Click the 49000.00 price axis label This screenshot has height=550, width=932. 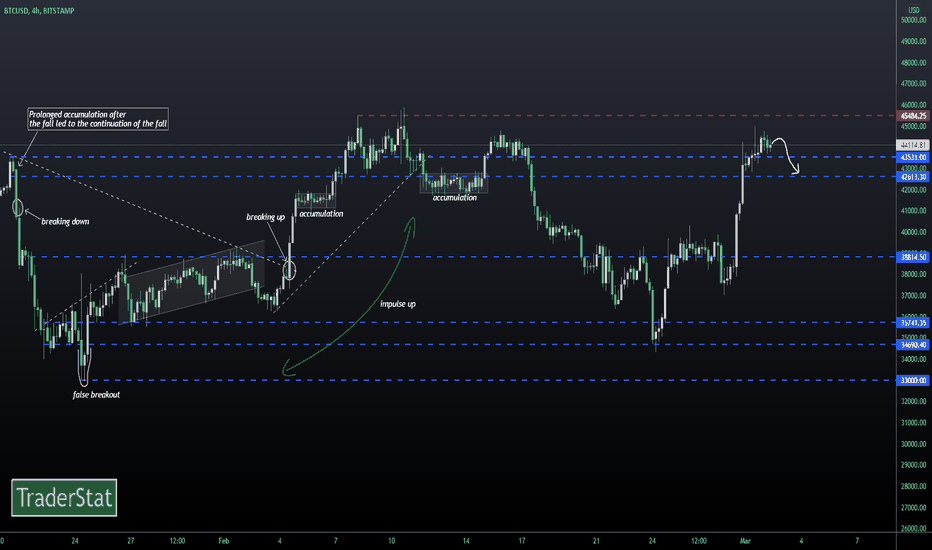[914, 42]
